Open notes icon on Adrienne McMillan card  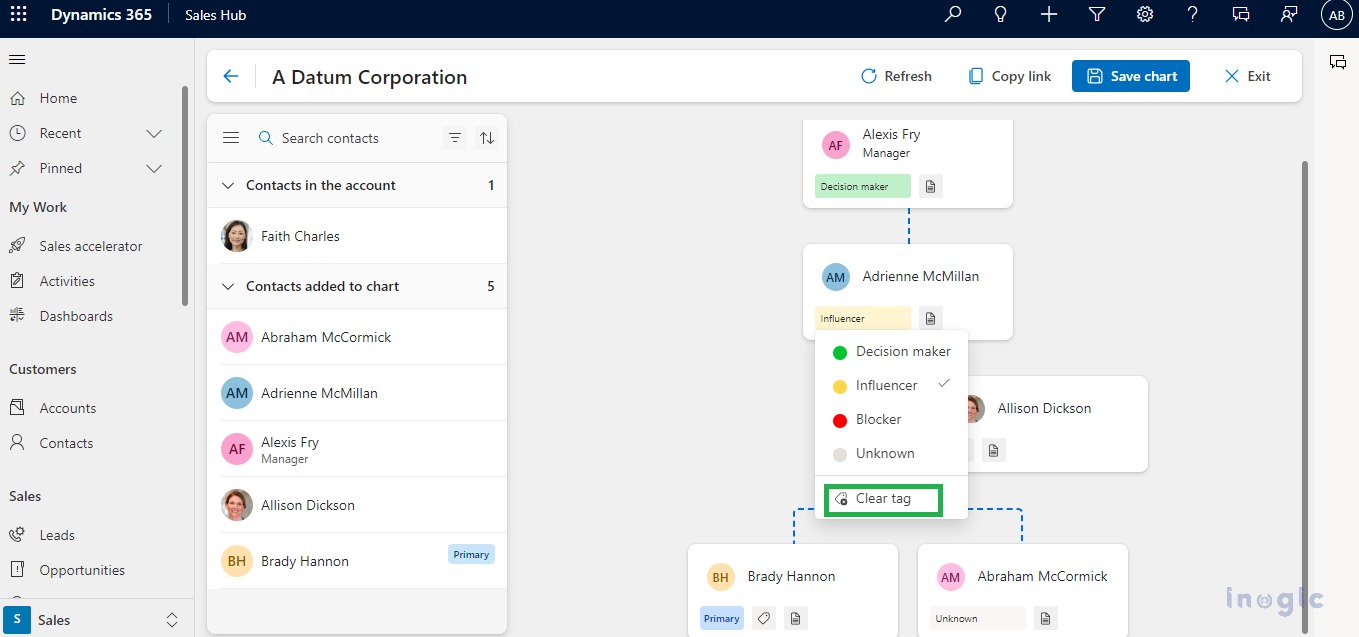(930, 318)
